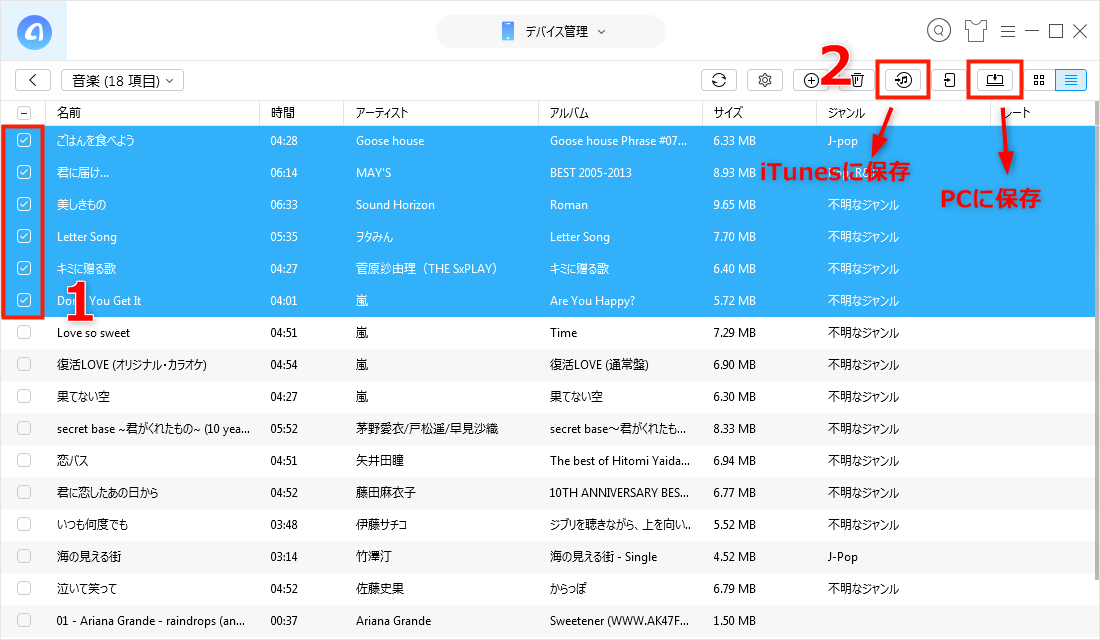Click artist 藤田麻衣子

386,493
